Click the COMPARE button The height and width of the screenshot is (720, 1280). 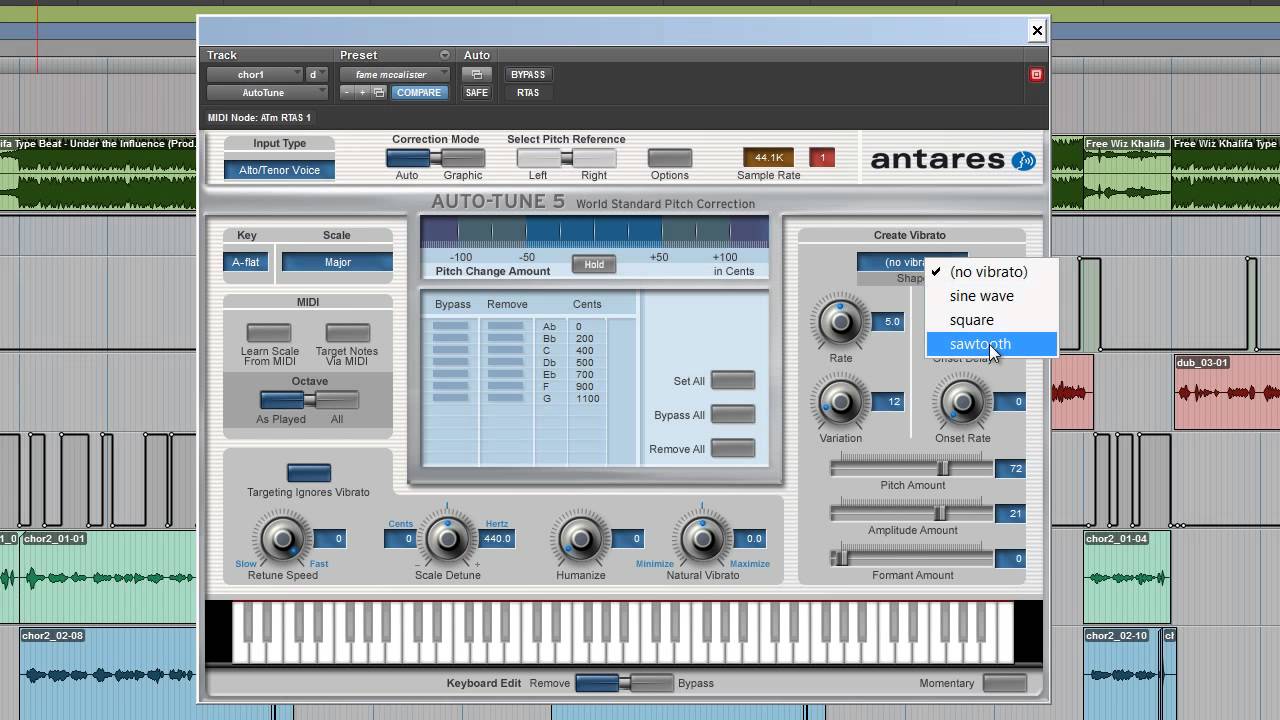pyautogui.click(x=418, y=92)
